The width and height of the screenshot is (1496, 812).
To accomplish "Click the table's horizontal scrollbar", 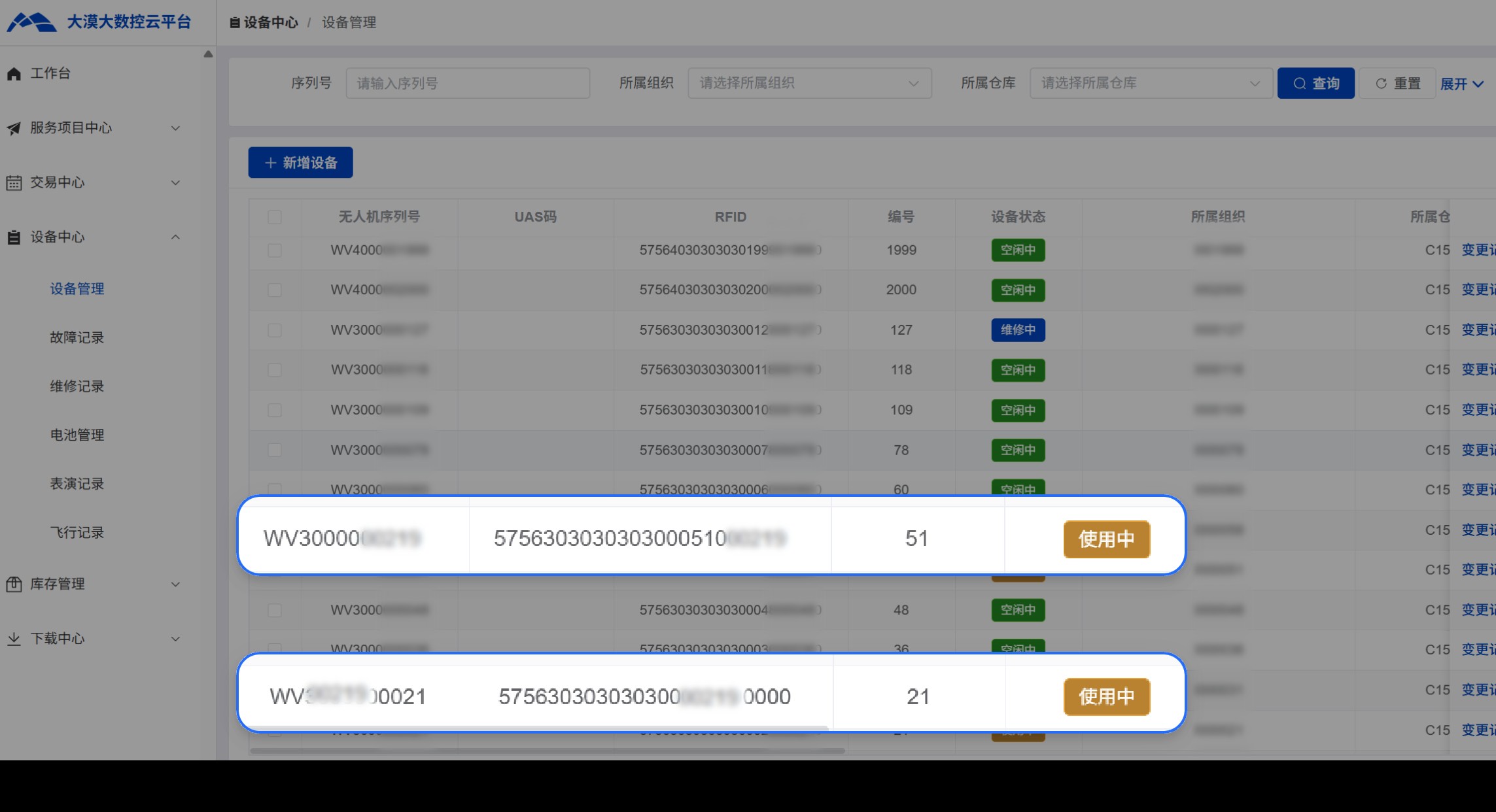I will click(x=547, y=751).
